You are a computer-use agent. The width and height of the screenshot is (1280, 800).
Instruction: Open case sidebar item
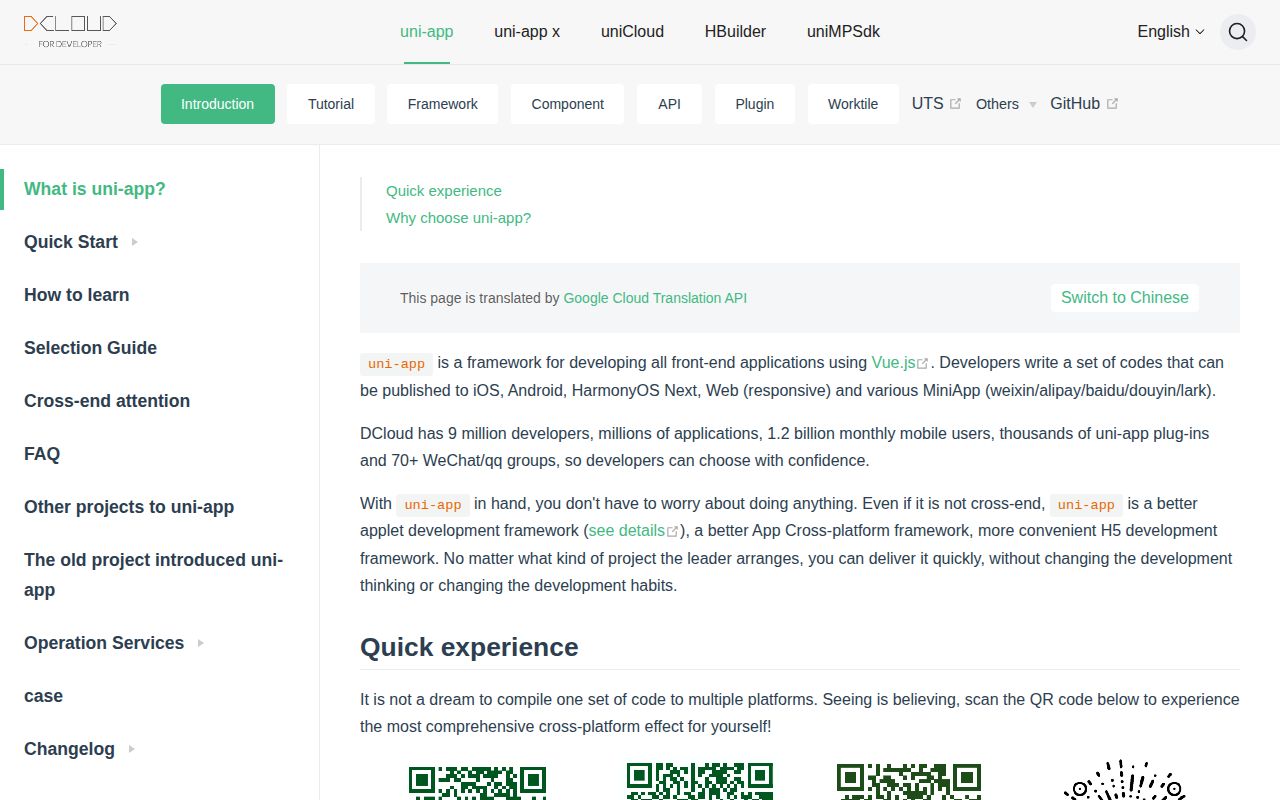coord(43,696)
